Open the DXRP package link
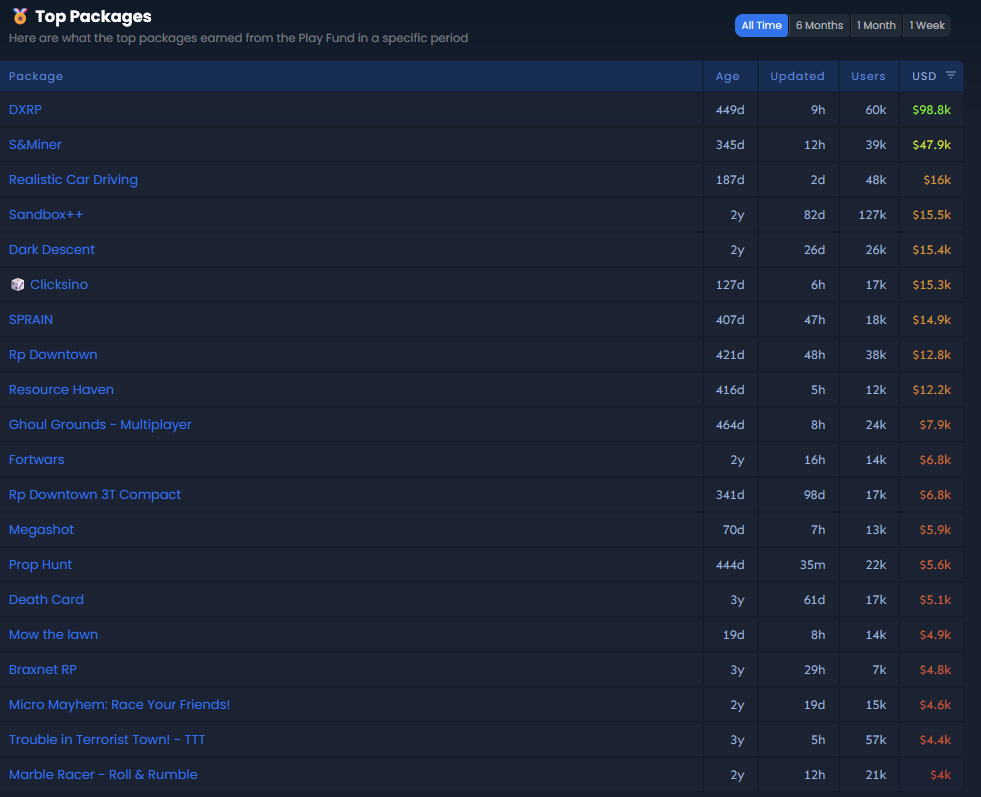The image size is (981, 797). coord(25,109)
